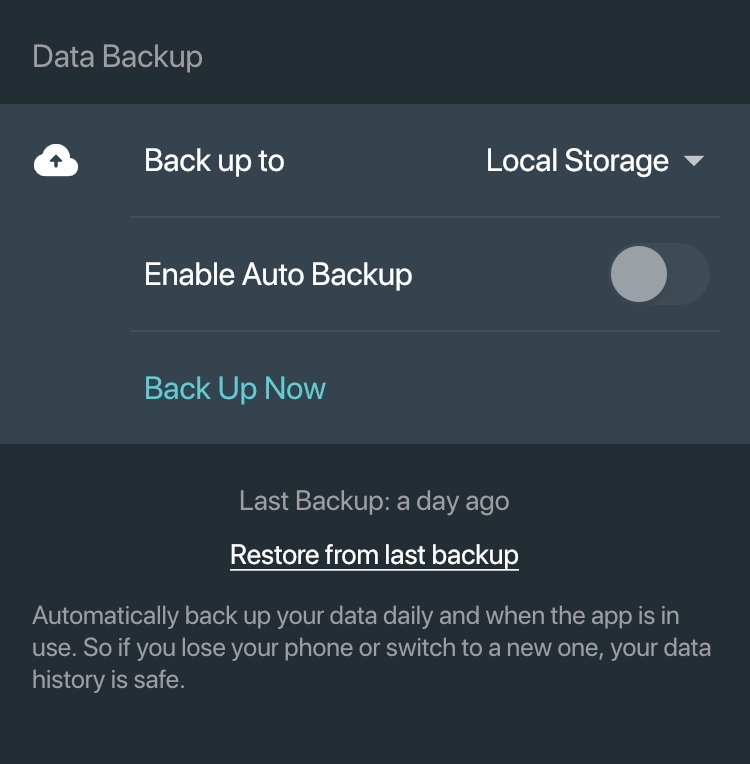This screenshot has height=764, width=750.
Task: Start a backup with Back Up Now
Action: pyautogui.click(x=235, y=388)
